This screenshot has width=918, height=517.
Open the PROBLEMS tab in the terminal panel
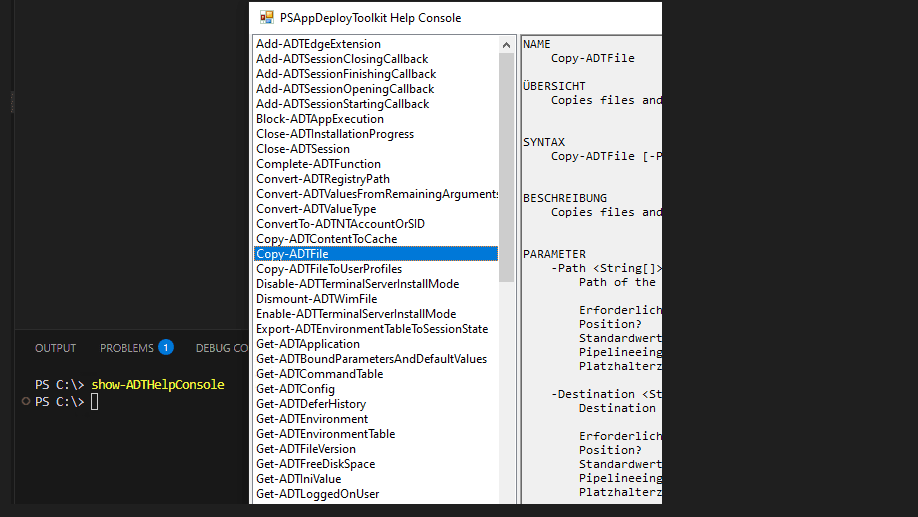[126, 348]
